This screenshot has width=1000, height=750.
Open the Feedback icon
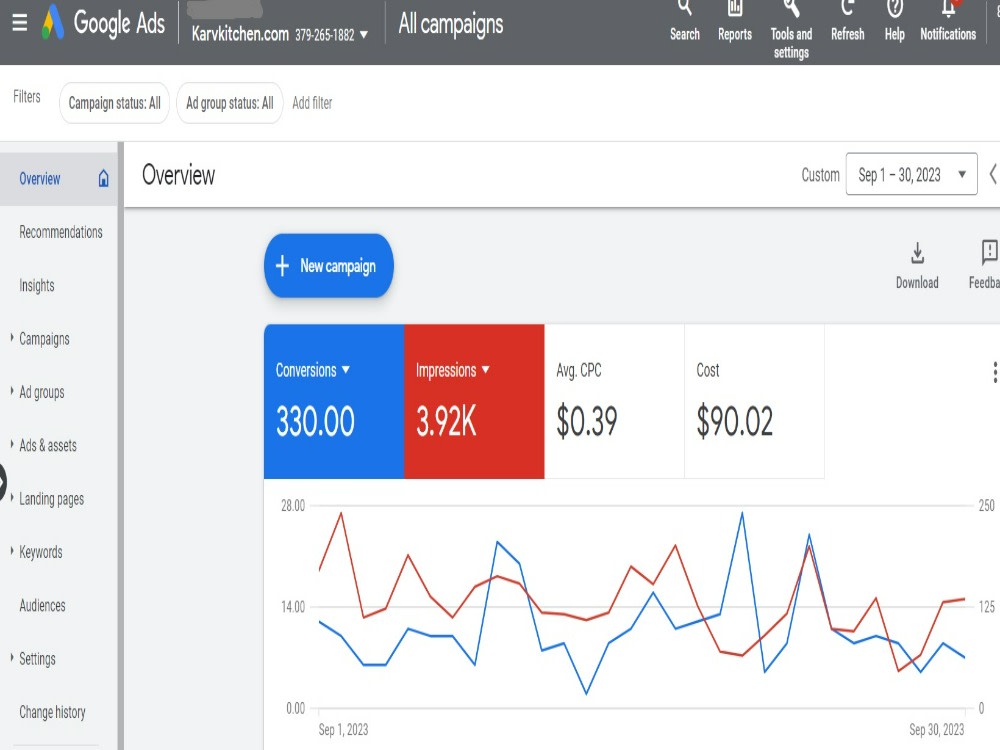989,253
